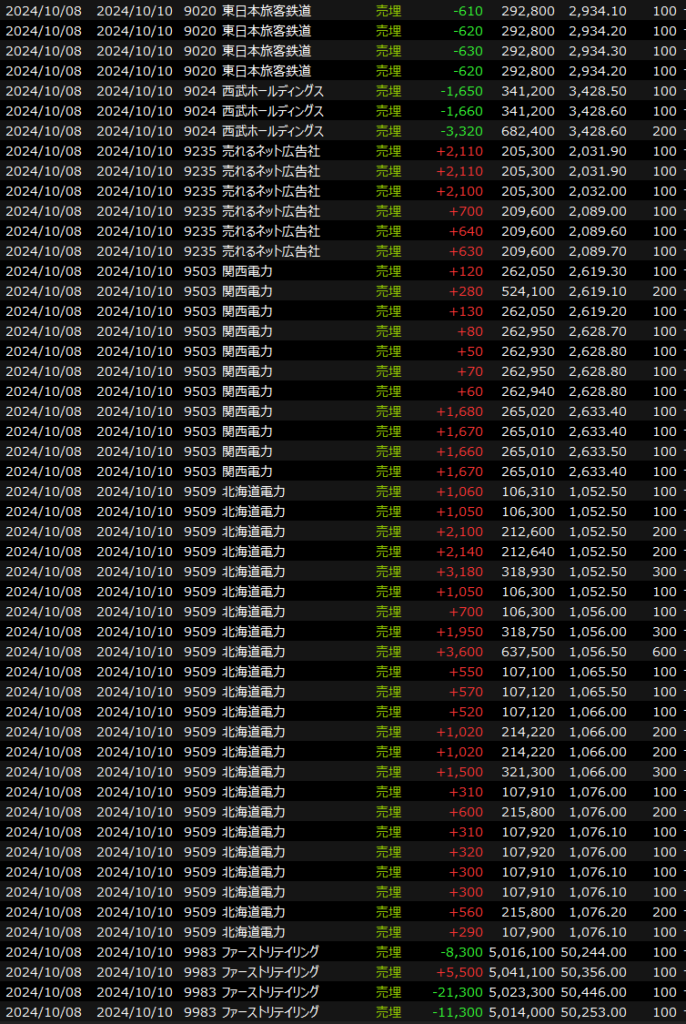Select the +5,500 profit for ファーストリテイリング
The width and height of the screenshot is (686, 1024).
[461, 971]
